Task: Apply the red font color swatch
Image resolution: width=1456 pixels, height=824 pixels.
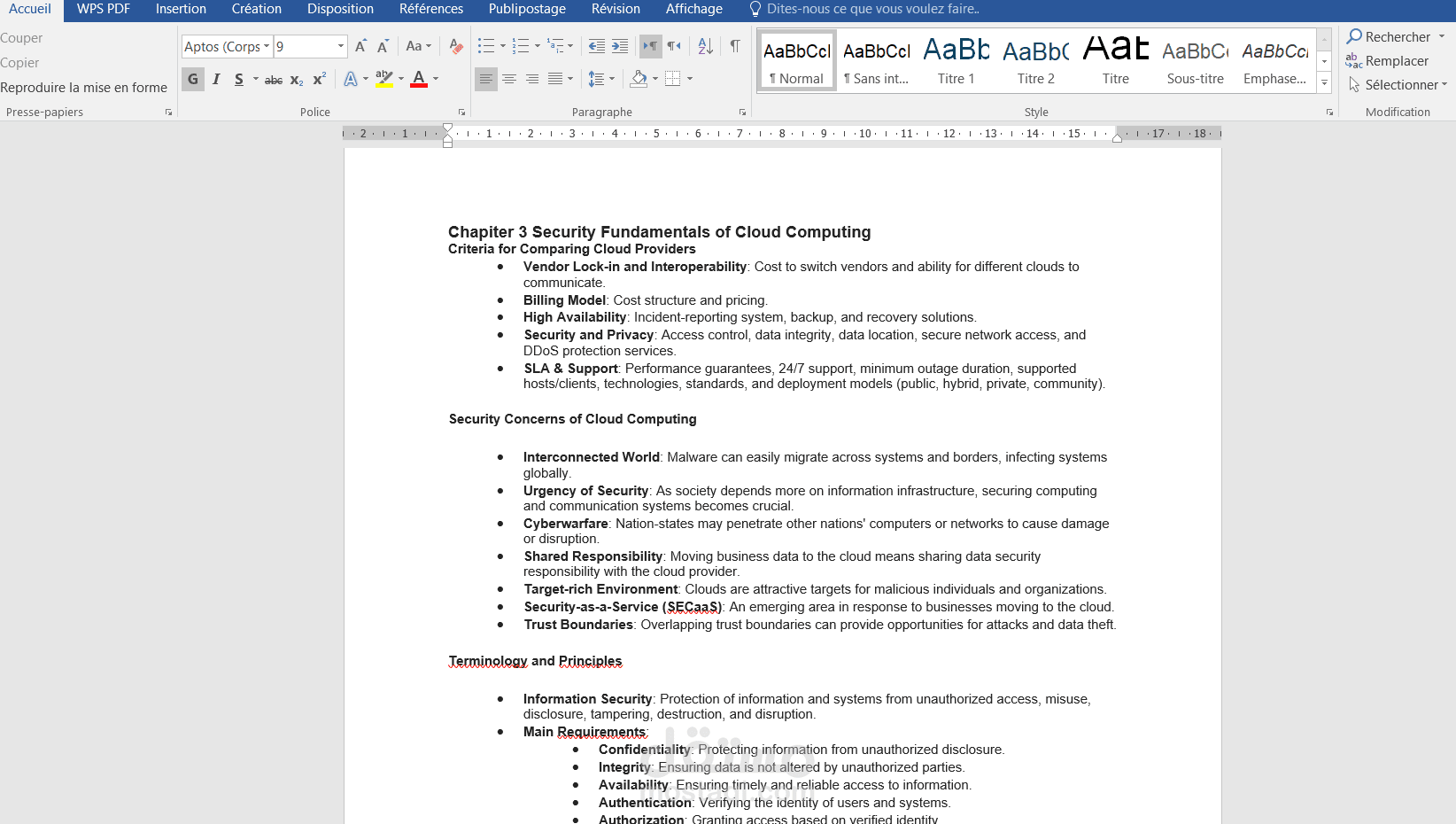Action: pos(419,79)
